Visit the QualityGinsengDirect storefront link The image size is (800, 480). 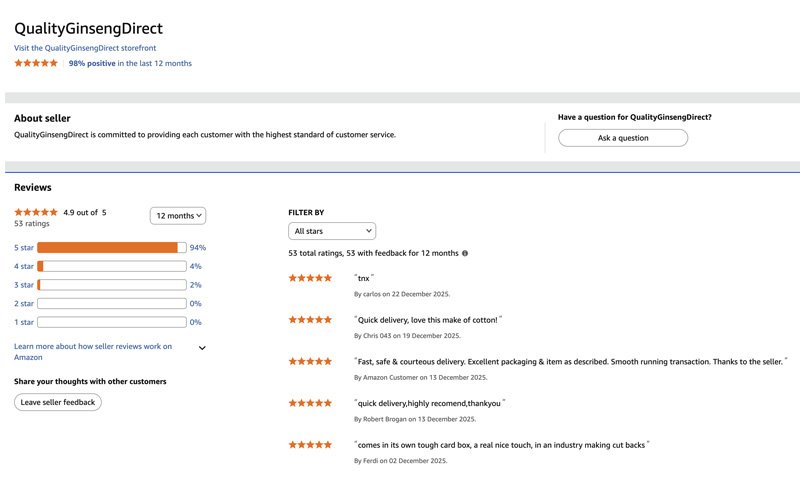[x=85, y=48]
